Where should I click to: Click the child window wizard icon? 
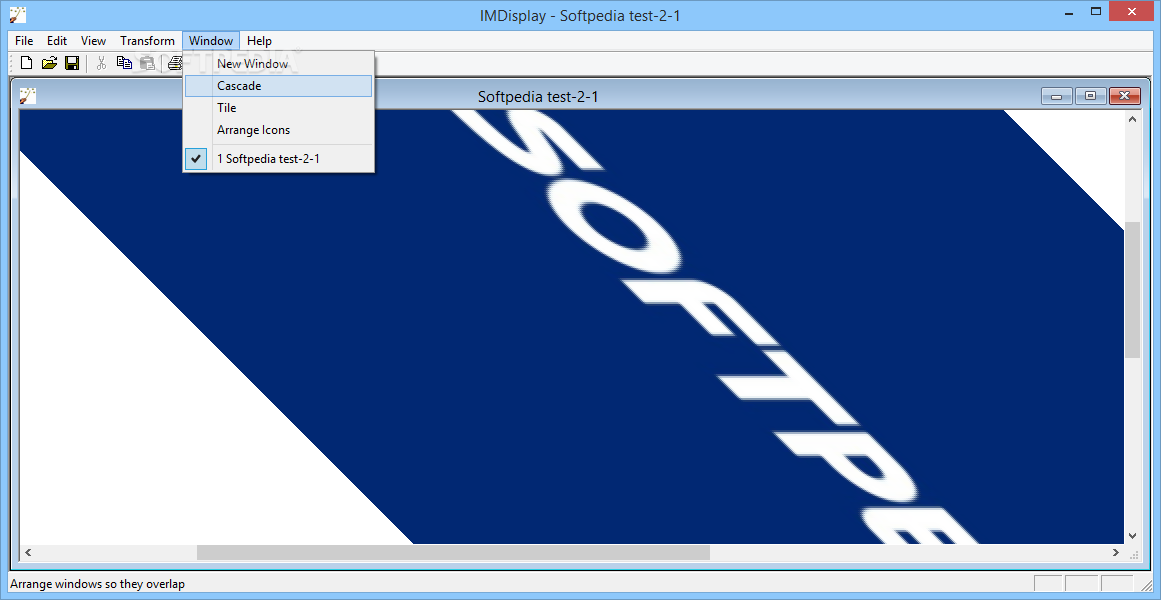coord(27,96)
